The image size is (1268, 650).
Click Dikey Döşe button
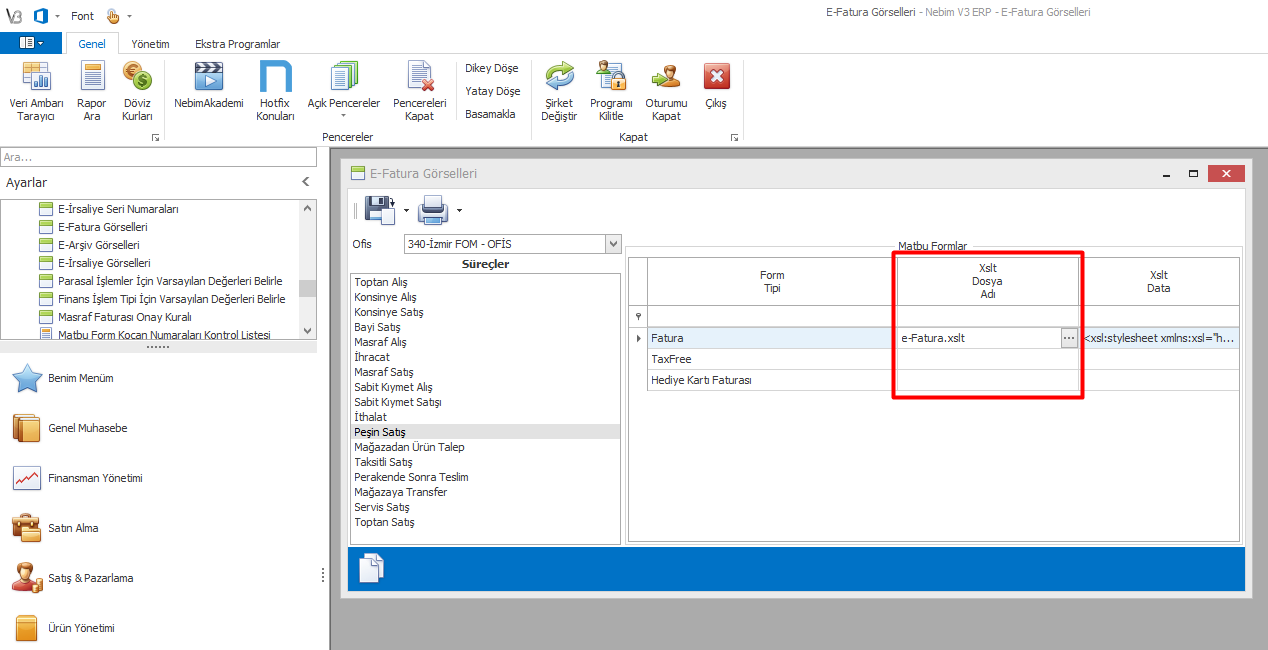click(491, 68)
